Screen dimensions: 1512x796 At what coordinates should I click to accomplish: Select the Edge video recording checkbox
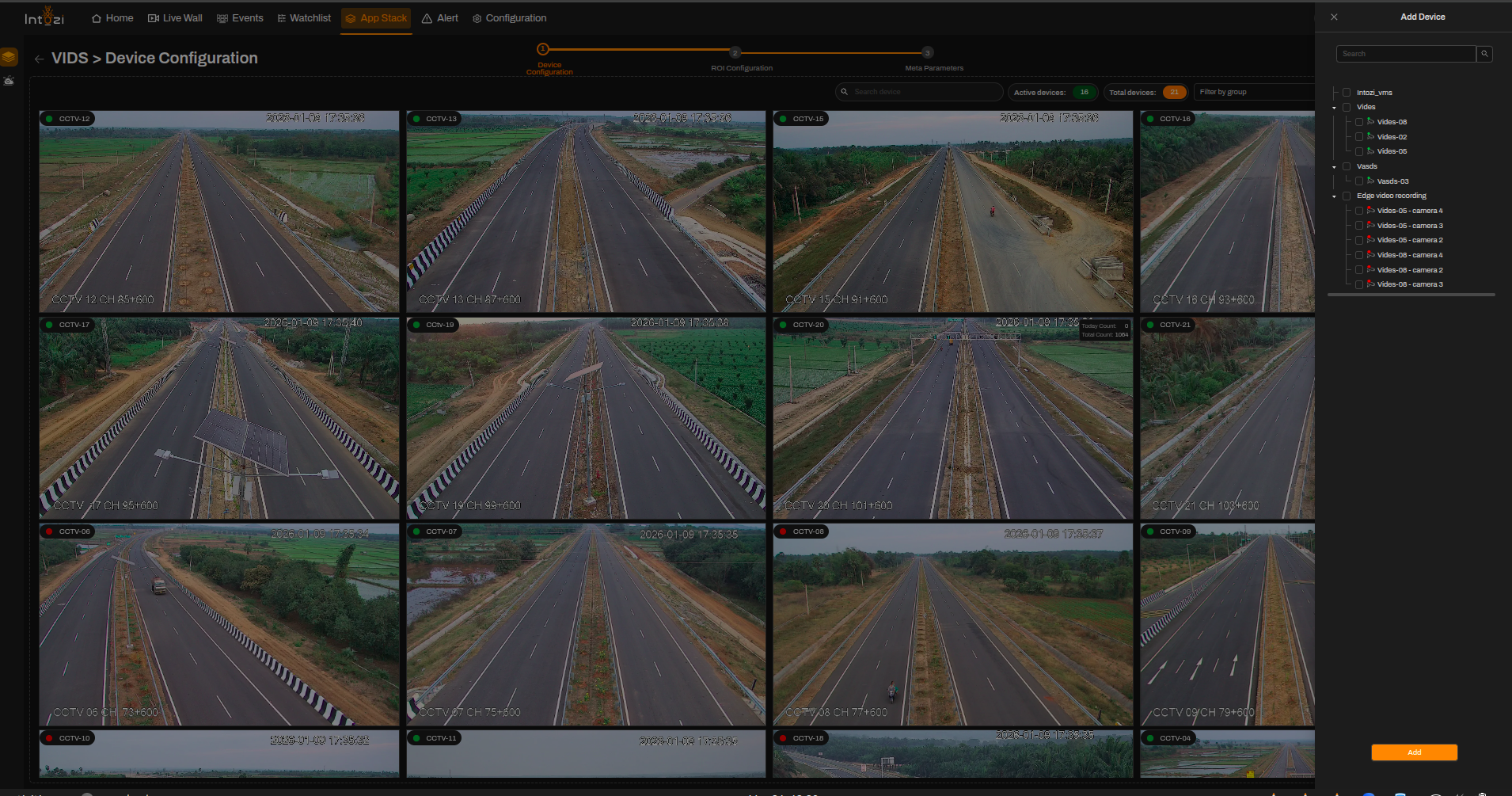[x=1347, y=196]
